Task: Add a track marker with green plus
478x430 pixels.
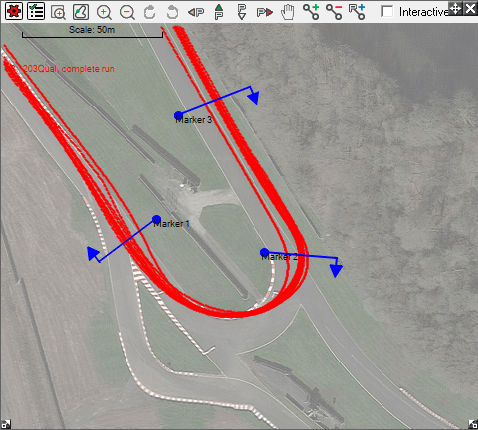Action: 311,12
